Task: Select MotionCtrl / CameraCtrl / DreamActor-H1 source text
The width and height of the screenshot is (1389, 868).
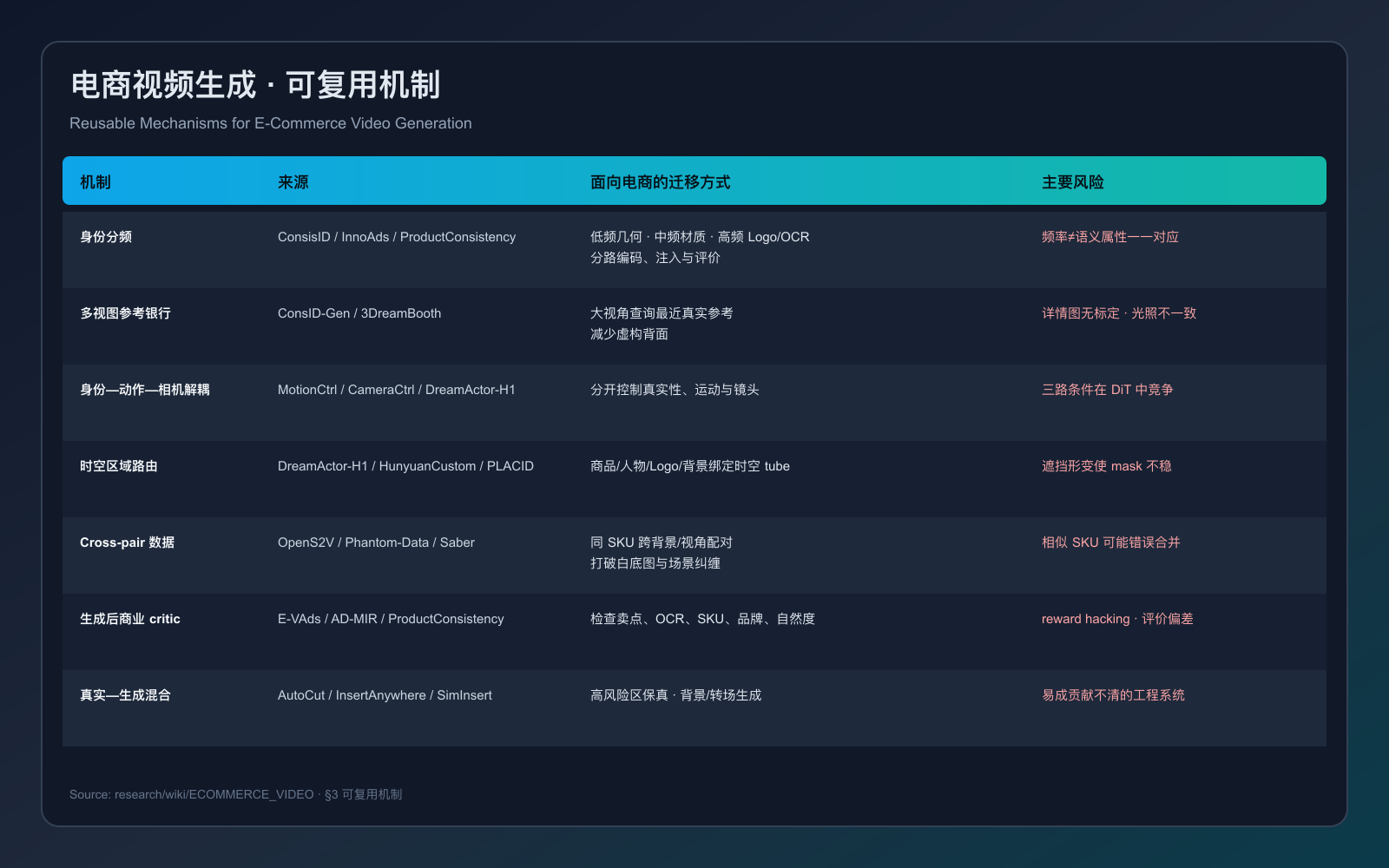Action: [397, 390]
